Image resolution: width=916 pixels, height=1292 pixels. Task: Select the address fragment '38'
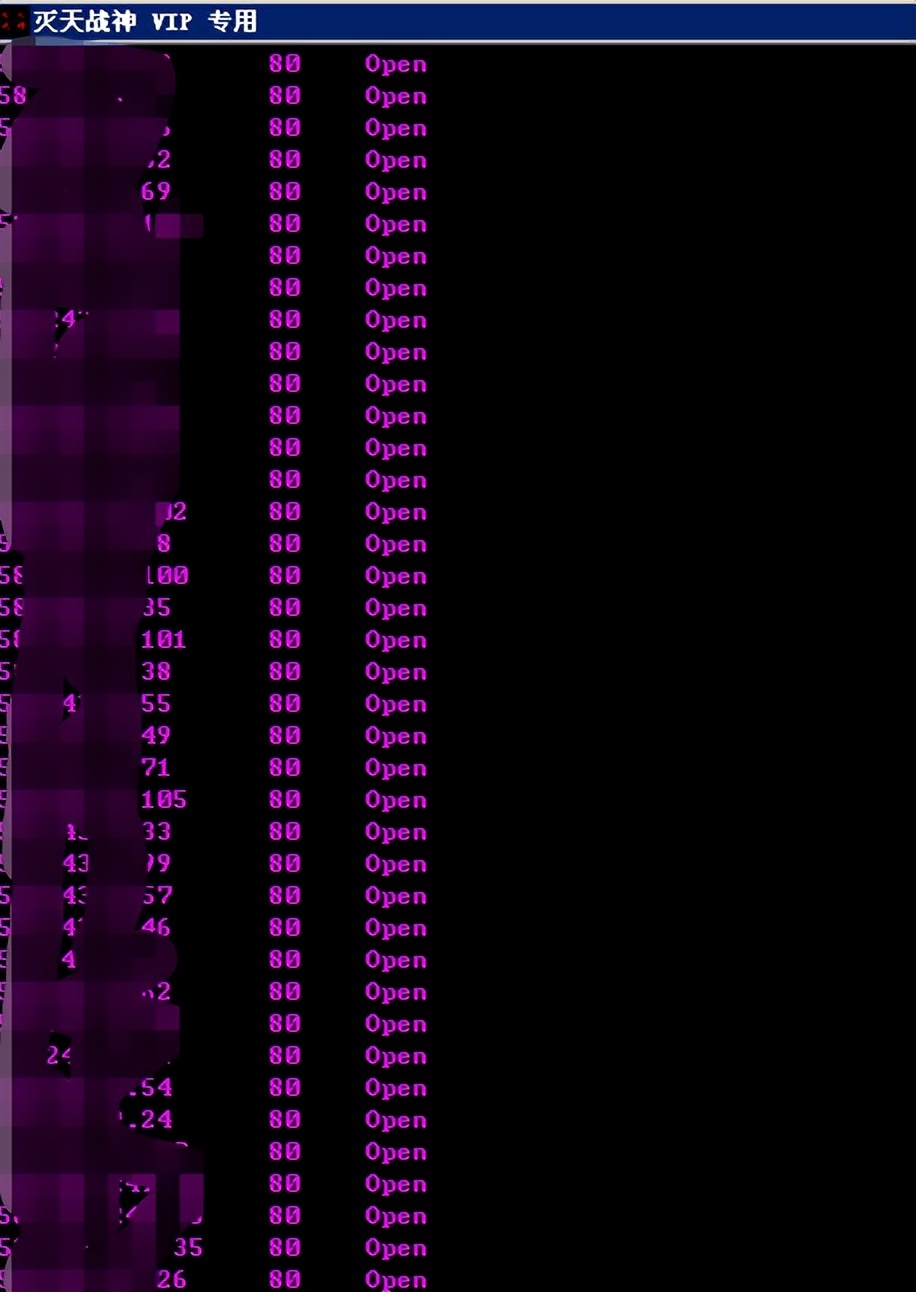(x=156, y=672)
